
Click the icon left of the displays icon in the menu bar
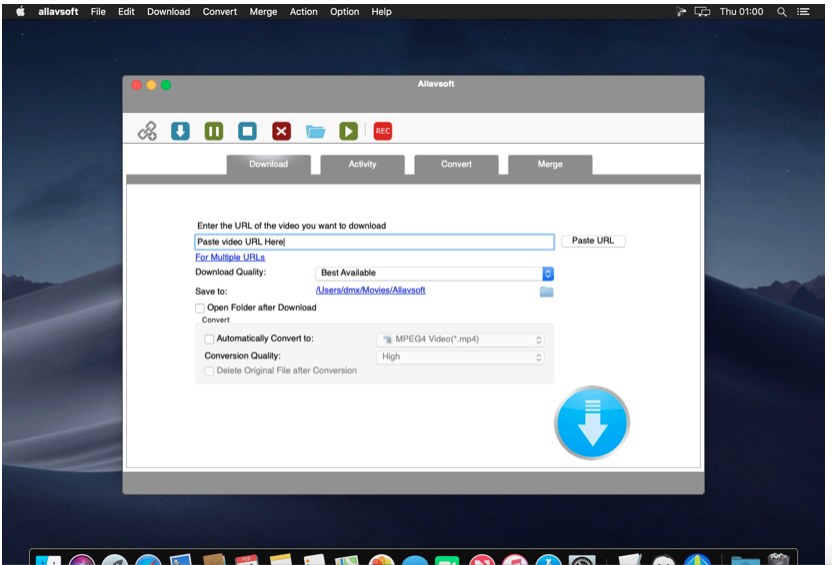click(x=681, y=12)
